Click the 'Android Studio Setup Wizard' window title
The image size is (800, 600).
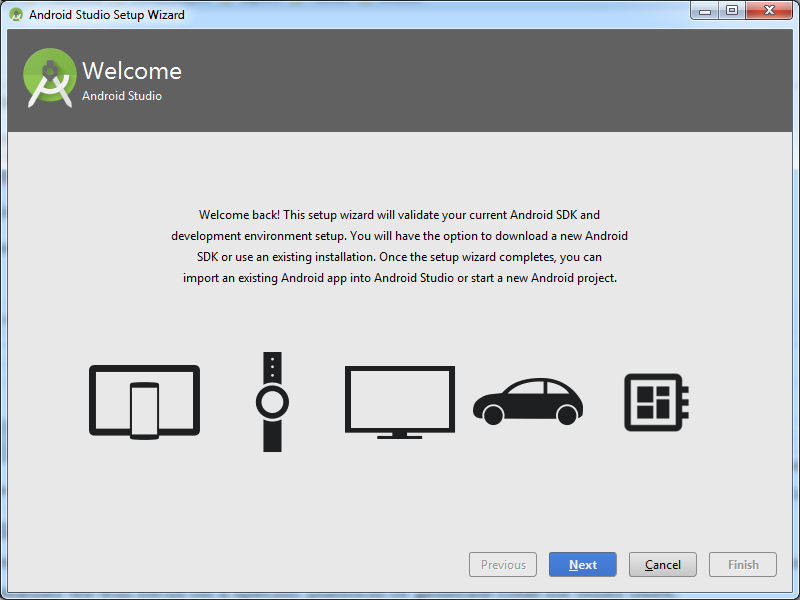coord(107,15)
